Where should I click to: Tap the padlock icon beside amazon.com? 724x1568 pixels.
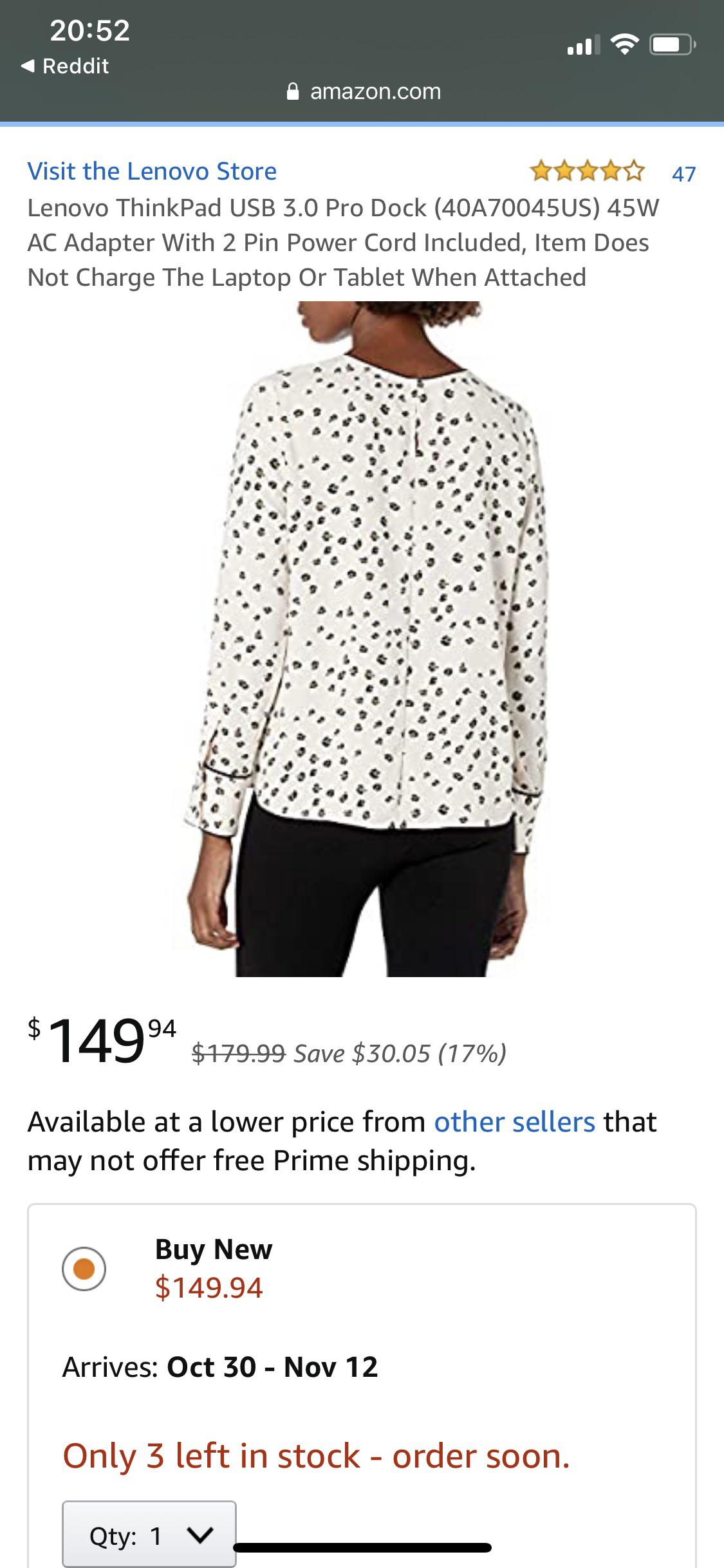coord(293,92)
